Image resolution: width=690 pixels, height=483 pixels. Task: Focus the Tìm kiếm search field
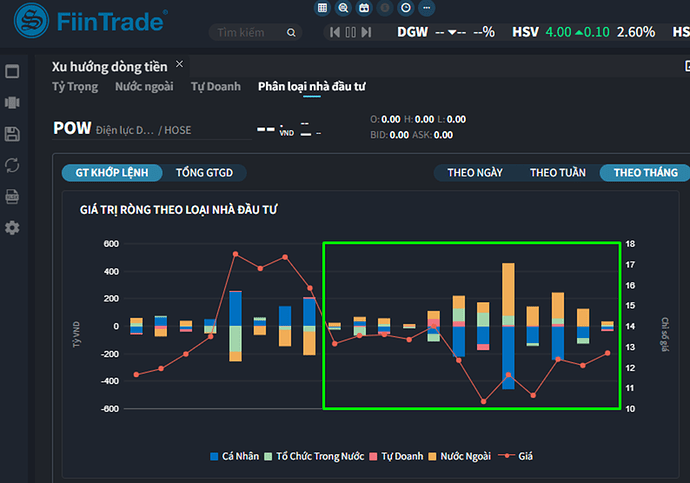click(255, 33)
